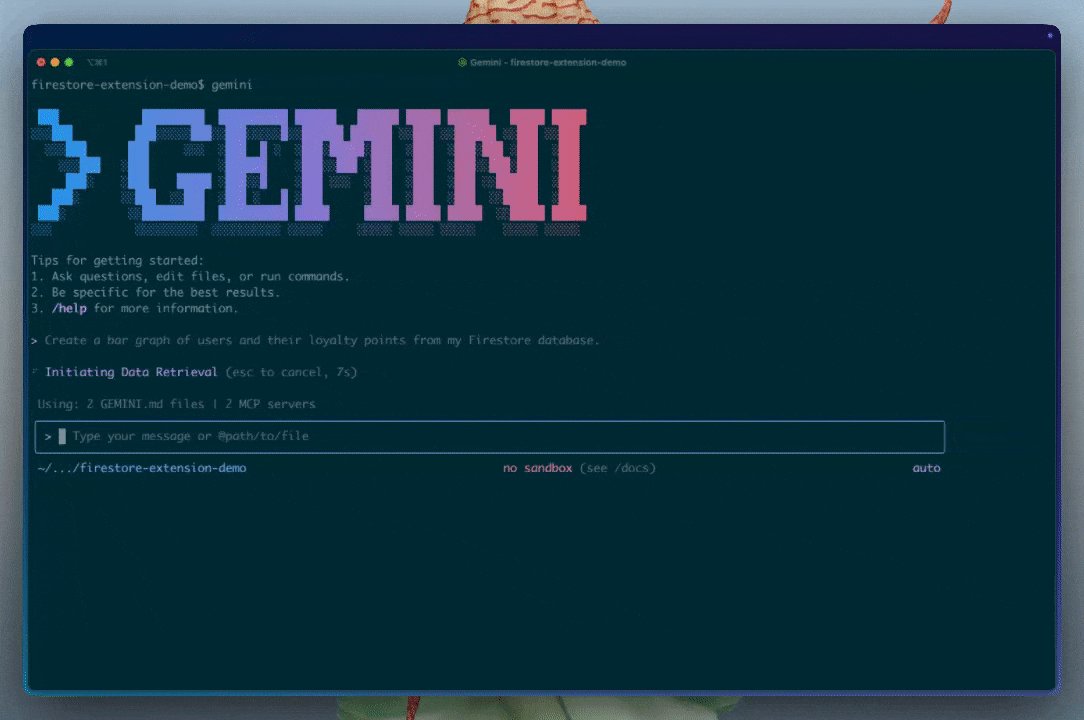
Task: Click the 'Initiating Data Retrieval' status text
Action: (x=131, y=372)
